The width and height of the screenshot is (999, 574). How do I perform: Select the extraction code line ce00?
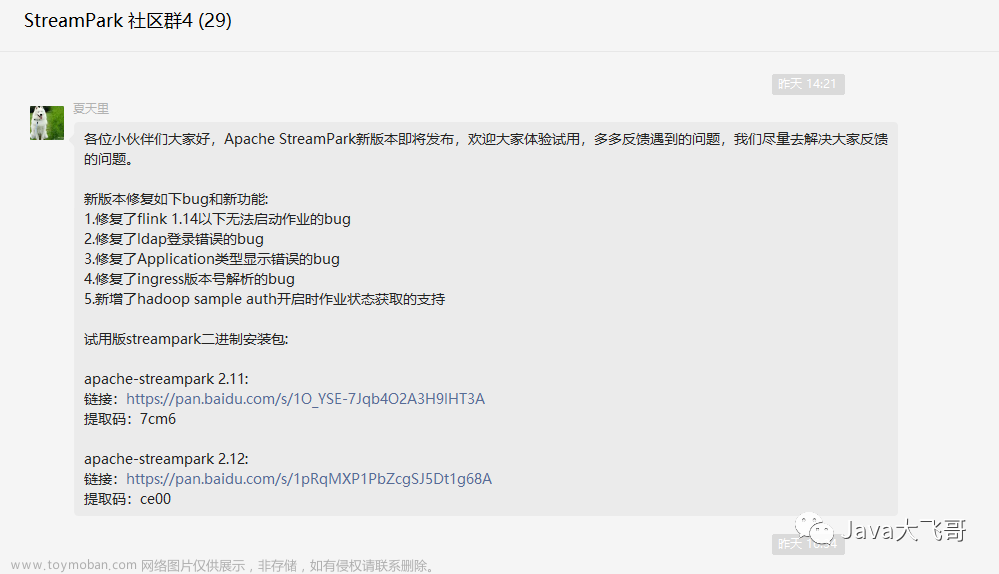[127, 499]
